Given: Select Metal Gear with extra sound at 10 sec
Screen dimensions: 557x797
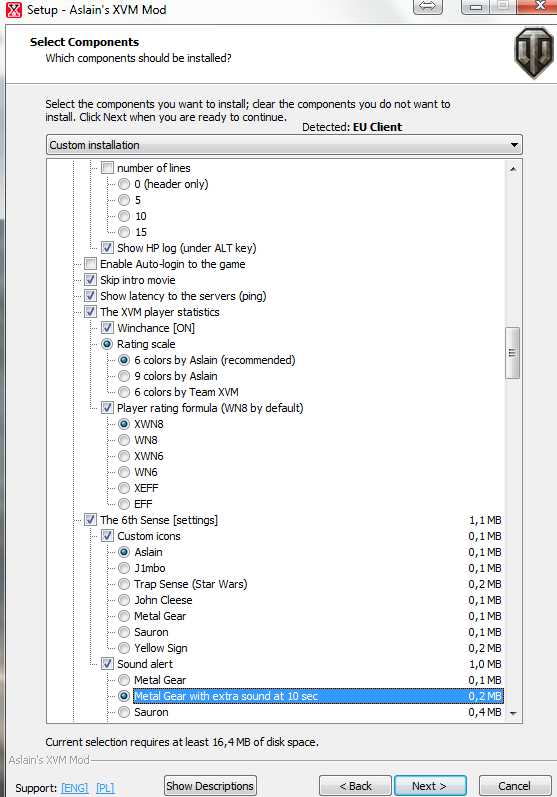Looking at the screenshot, I should click(124, 696).
